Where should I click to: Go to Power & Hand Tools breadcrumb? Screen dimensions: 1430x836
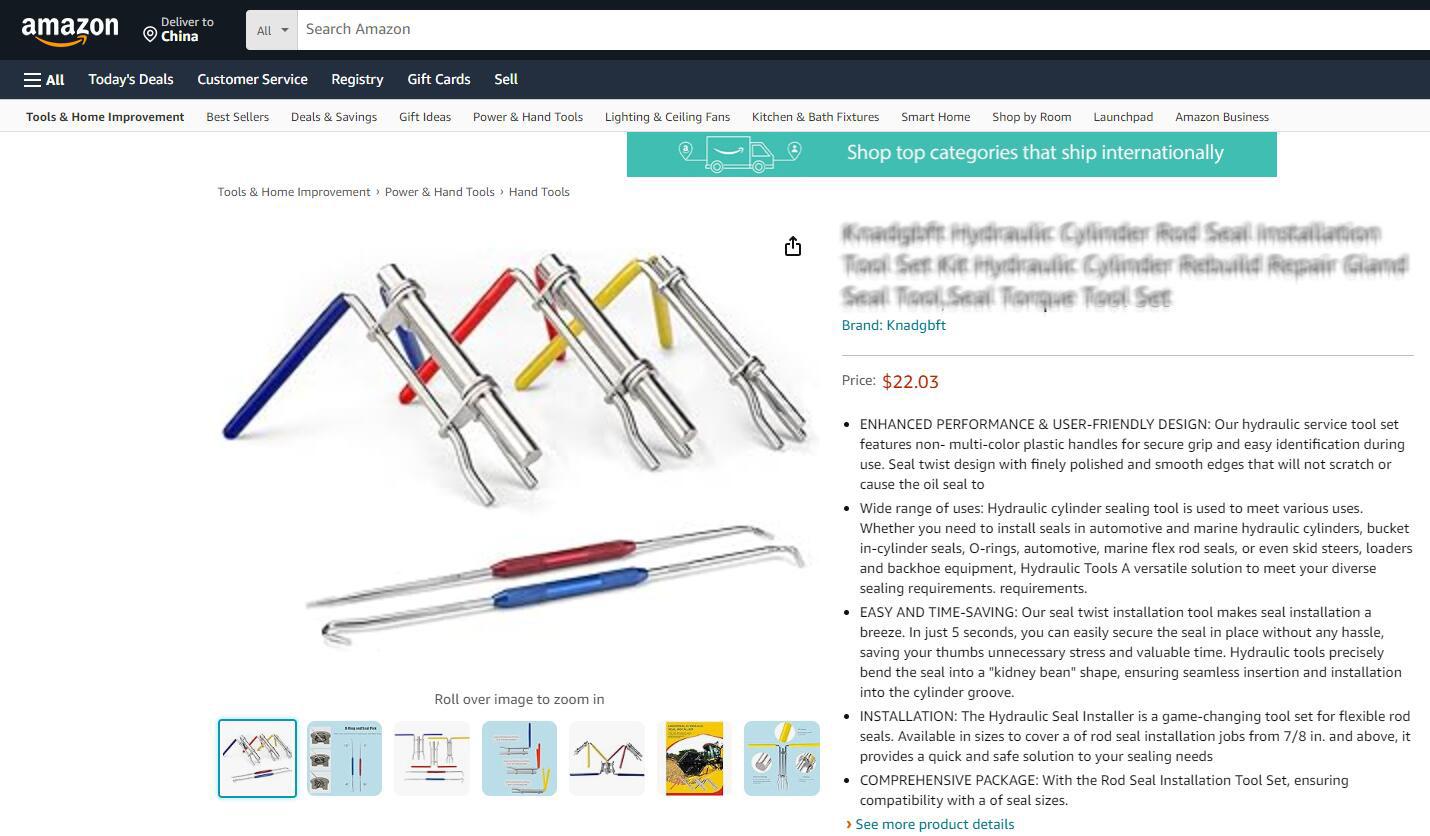coord(440,192)
